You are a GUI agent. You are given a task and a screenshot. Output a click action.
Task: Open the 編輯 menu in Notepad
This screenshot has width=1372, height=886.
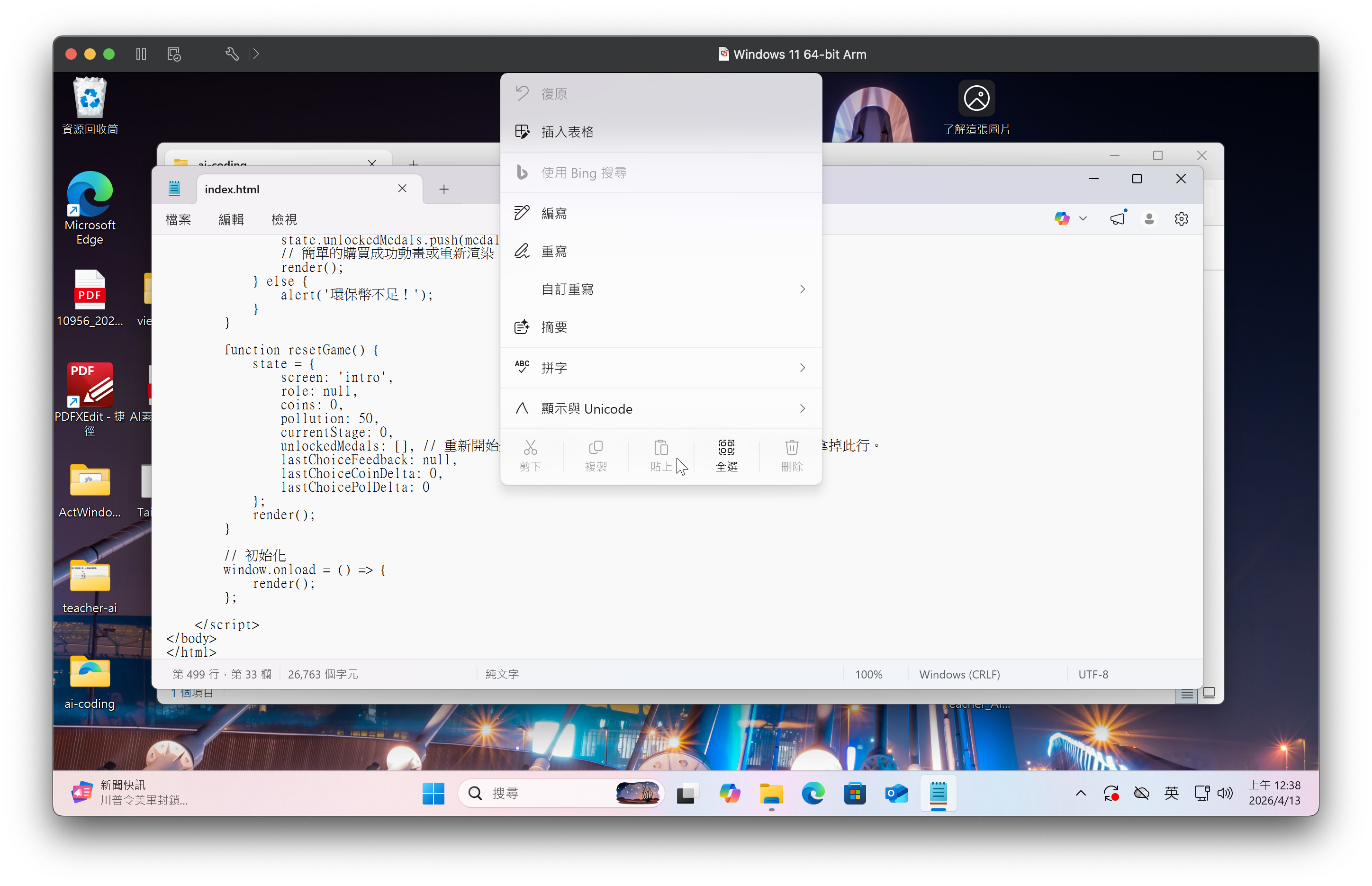click(231, 219)
